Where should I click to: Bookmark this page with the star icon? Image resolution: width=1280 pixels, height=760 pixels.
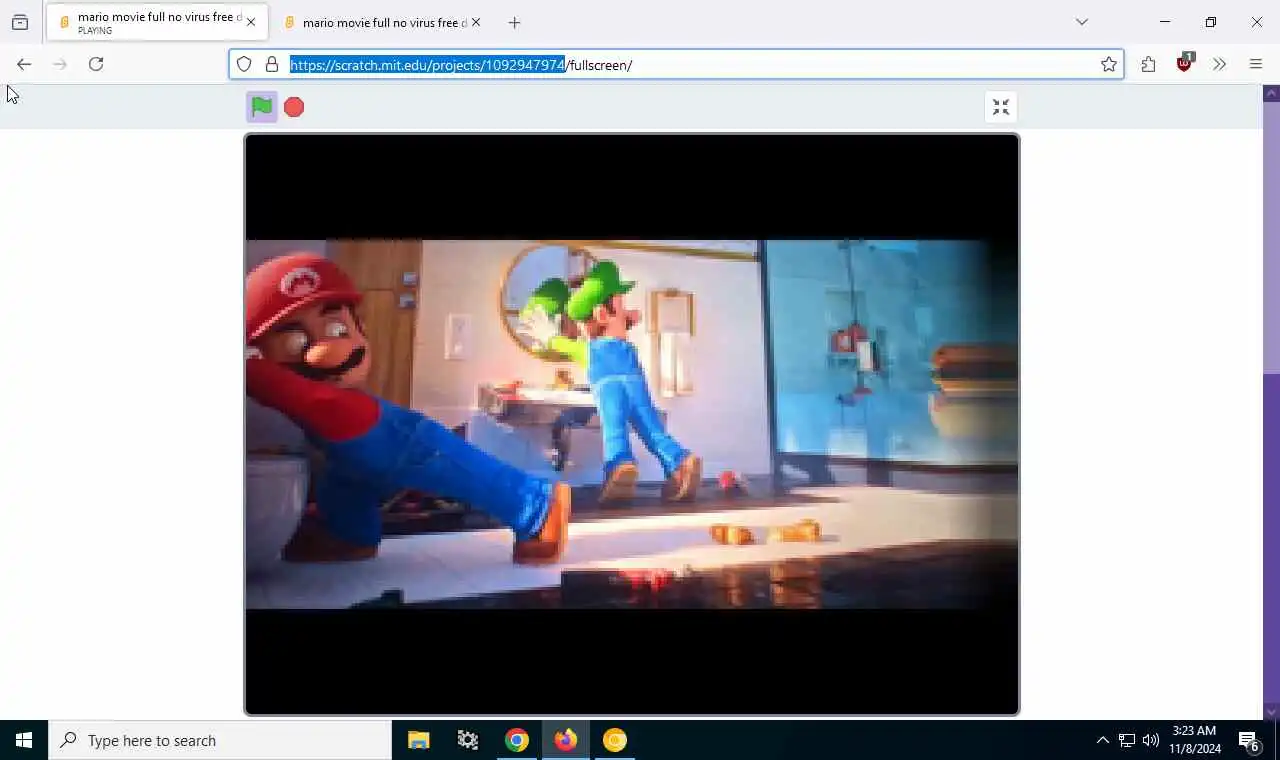tap(1109, 65)
